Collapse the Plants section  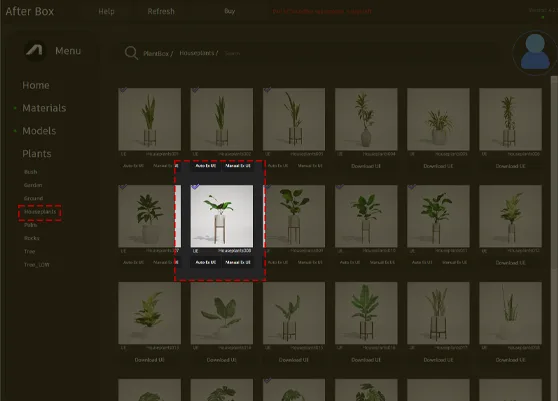(x=37, y=154)
